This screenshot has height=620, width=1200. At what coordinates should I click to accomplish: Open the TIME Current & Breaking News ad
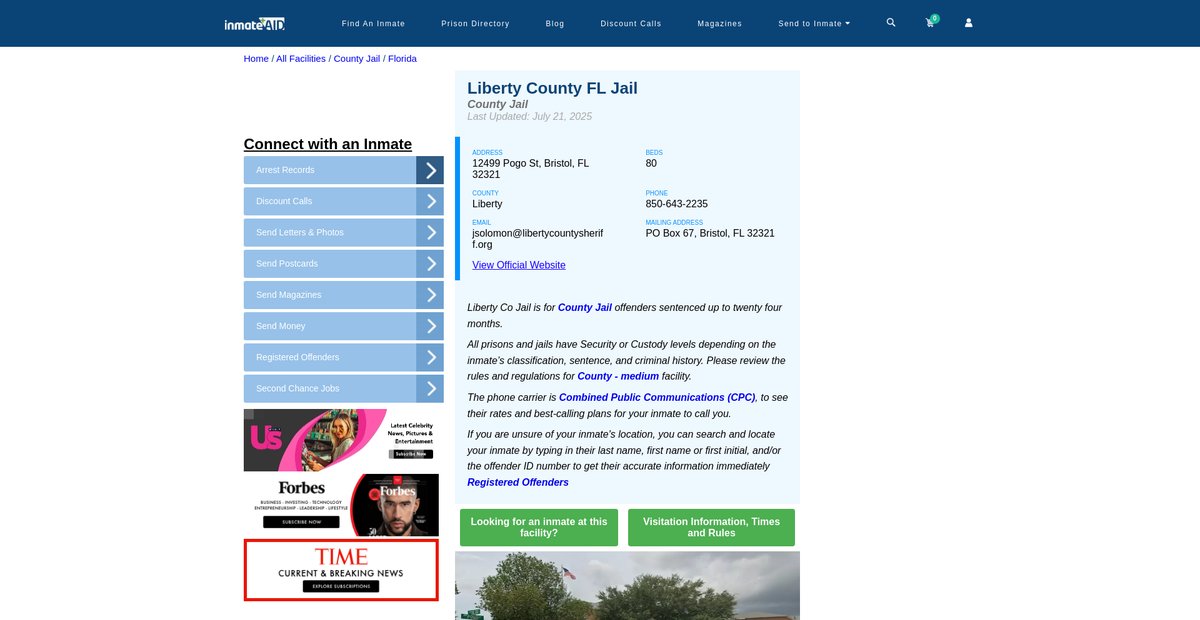(x=341, y=570)
